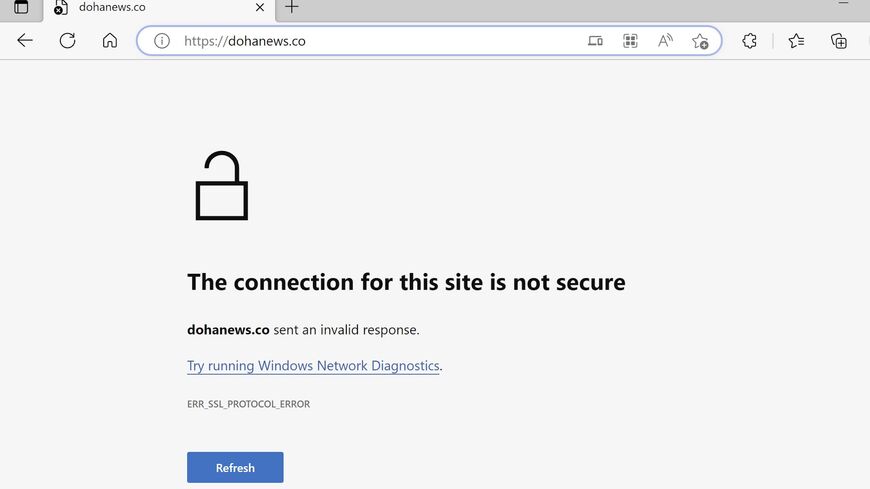
Task: Click the open padlock illustration
Action: tap(221, 186)
